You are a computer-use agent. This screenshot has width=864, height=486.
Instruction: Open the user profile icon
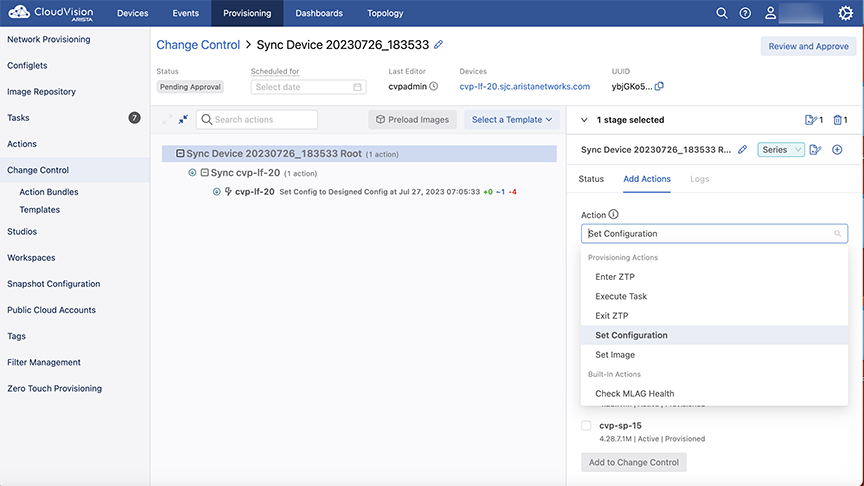click(770, 13)
